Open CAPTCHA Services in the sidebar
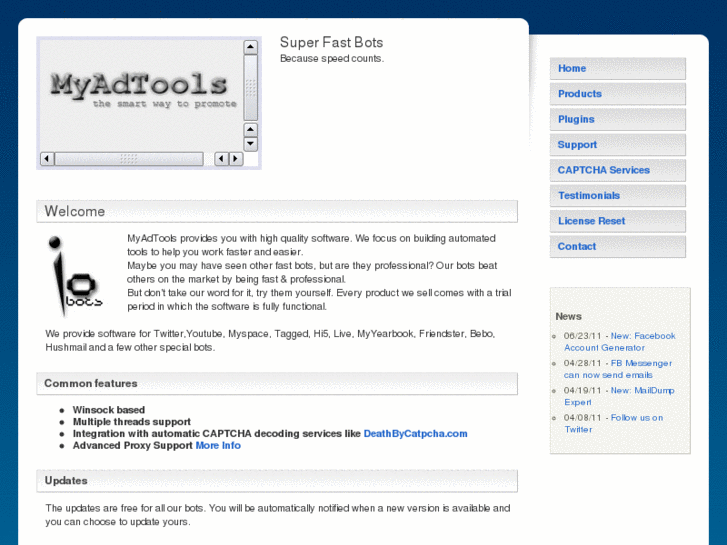The image size is (727, 545). tap(618, 170)
